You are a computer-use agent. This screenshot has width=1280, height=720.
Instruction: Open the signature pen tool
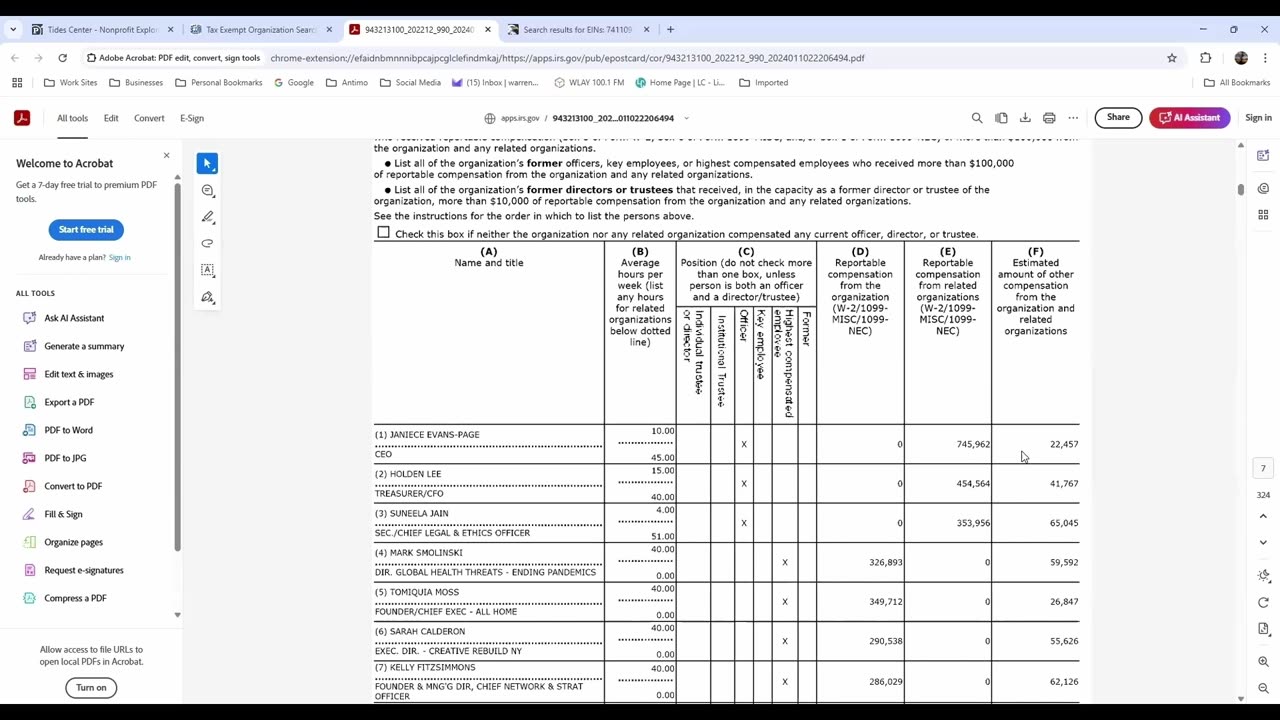(x=207, y=297)
